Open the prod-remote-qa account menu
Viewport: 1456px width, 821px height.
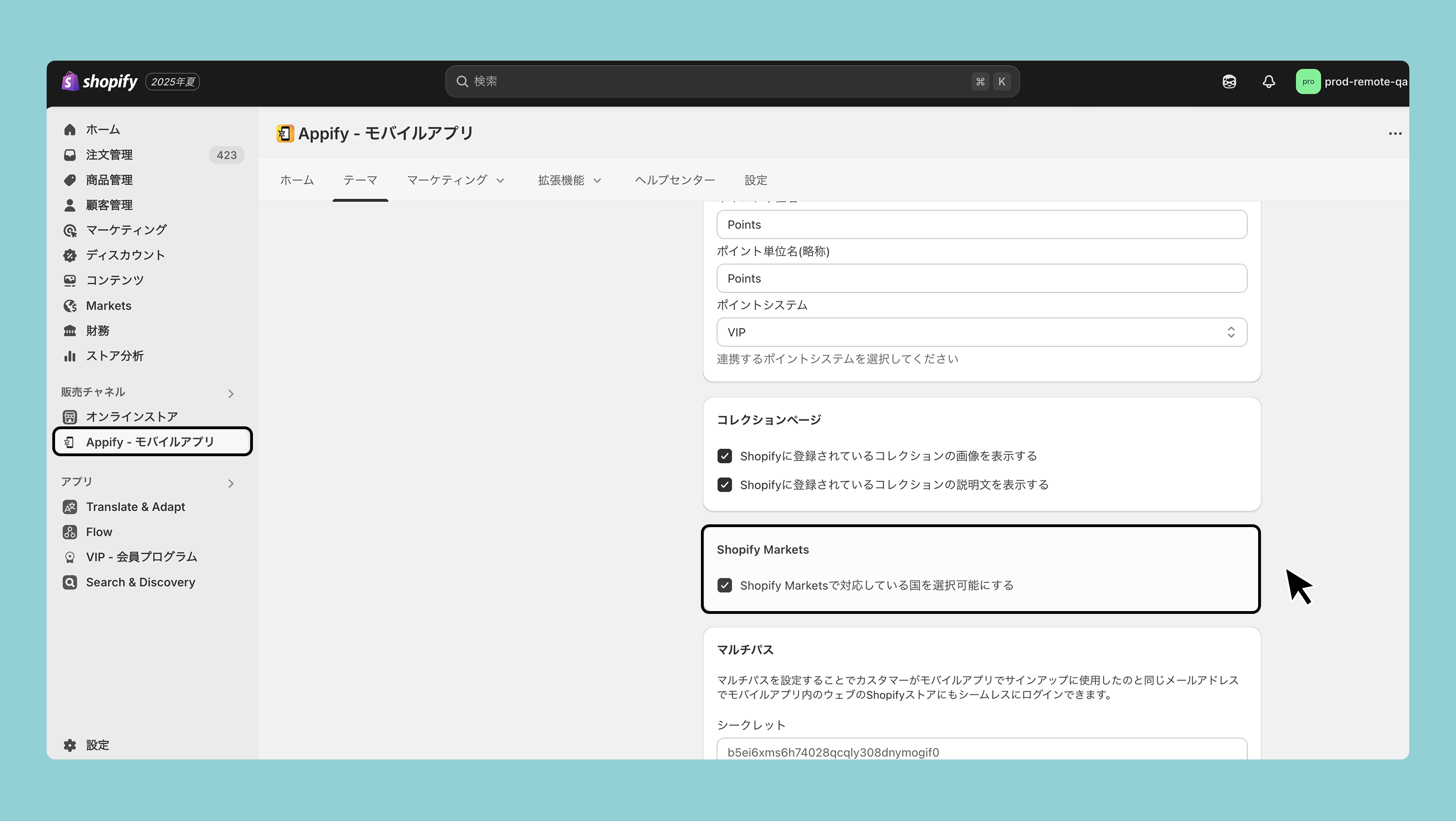pos(1351,81)
